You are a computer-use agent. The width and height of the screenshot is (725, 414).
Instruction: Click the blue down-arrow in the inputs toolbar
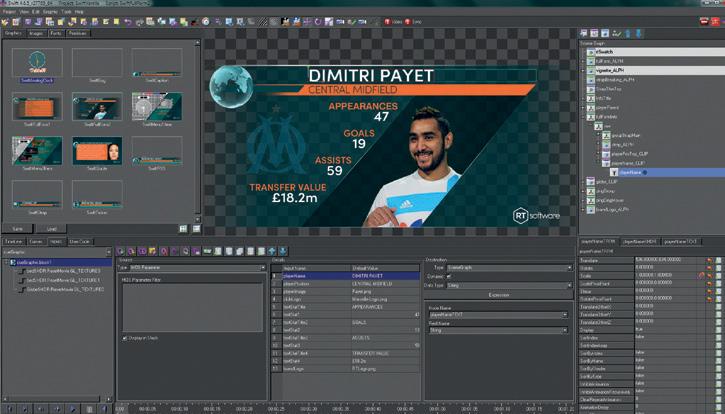tap(283, 251)
